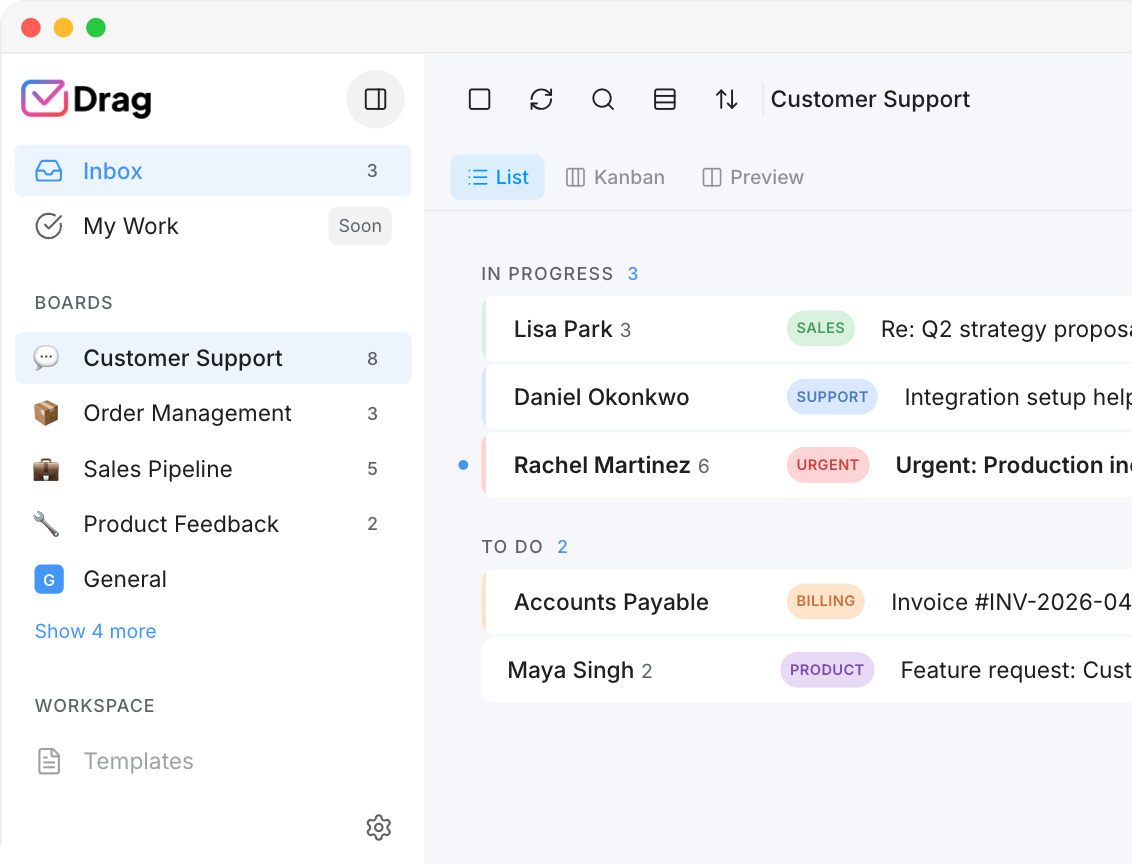Click the BILLING tag on Accounts Payable
Screen dimensions: 1132x864
click(x=826, y=601)
